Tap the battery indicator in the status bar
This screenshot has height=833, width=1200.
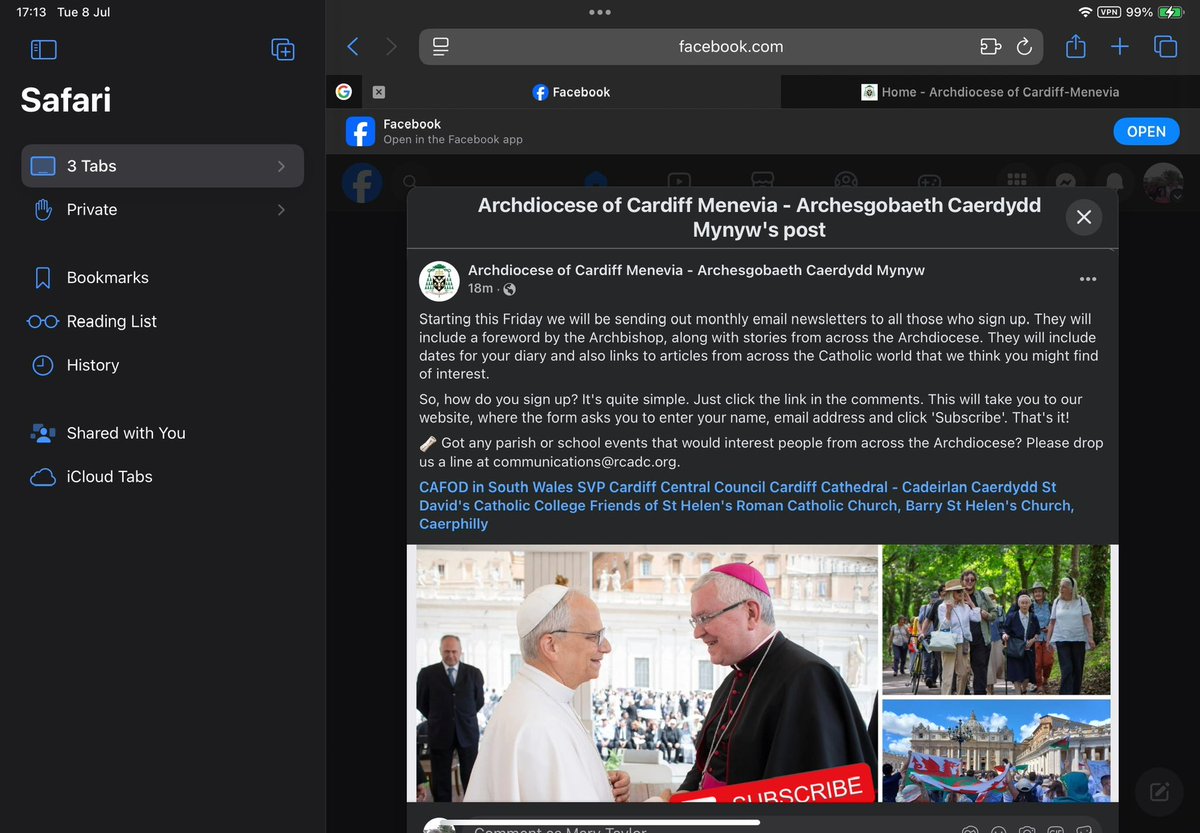(x=1171, y=12)
